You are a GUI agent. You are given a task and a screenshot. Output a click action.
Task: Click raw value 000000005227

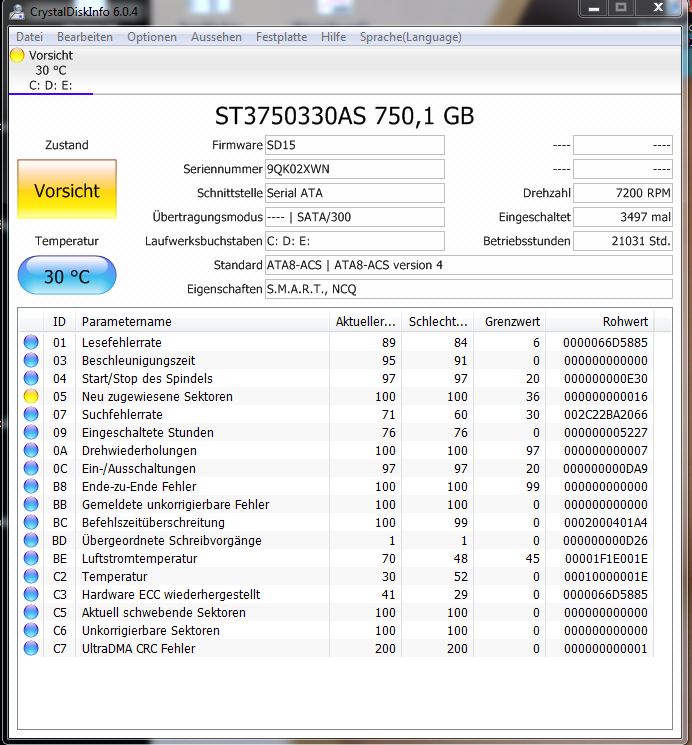pos(606,432)
